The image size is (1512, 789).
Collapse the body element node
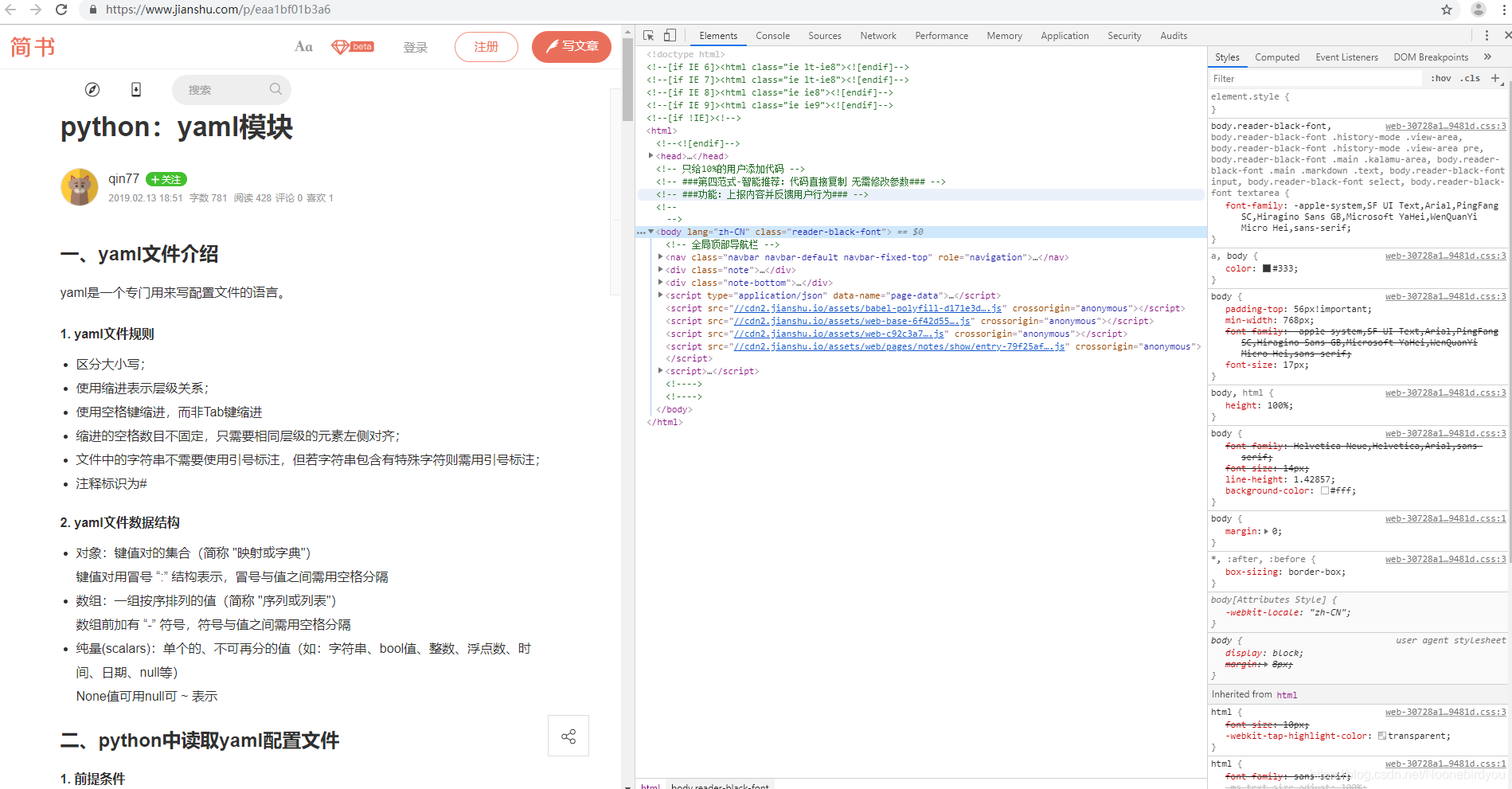point(651,232)
